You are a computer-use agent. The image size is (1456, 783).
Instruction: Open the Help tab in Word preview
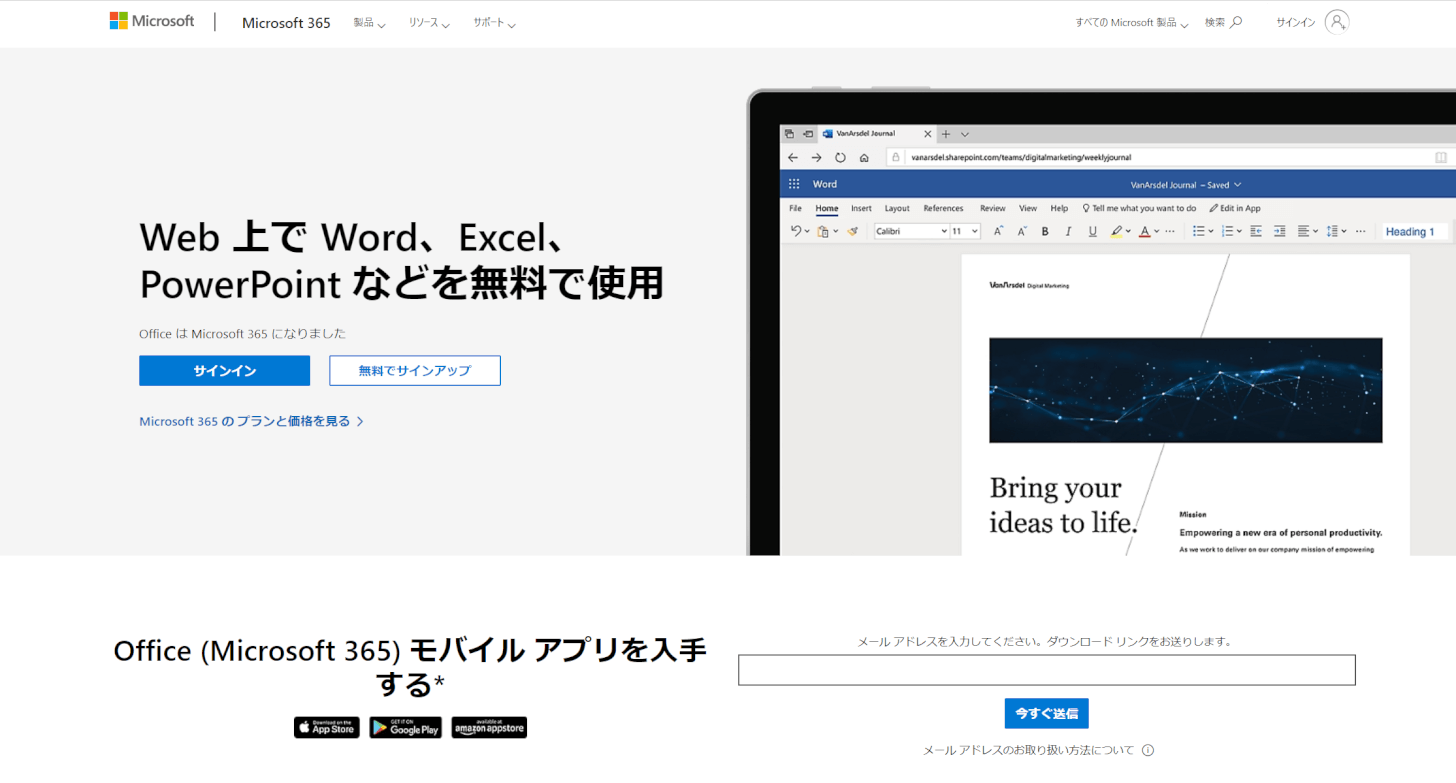pyautogui.click(x=1059, y=208)
